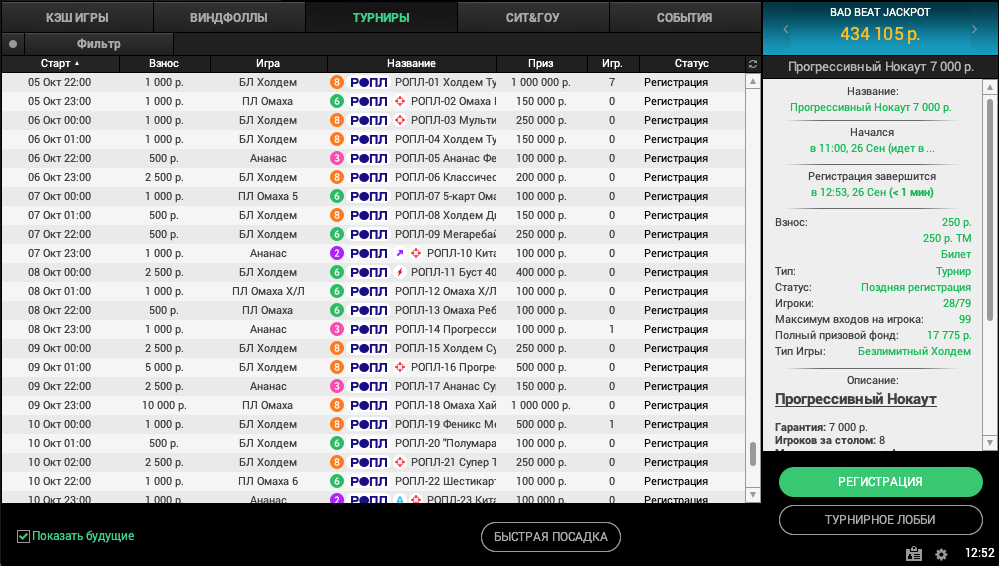Show the next jackpot banner with right arrow

pos(975,30)
